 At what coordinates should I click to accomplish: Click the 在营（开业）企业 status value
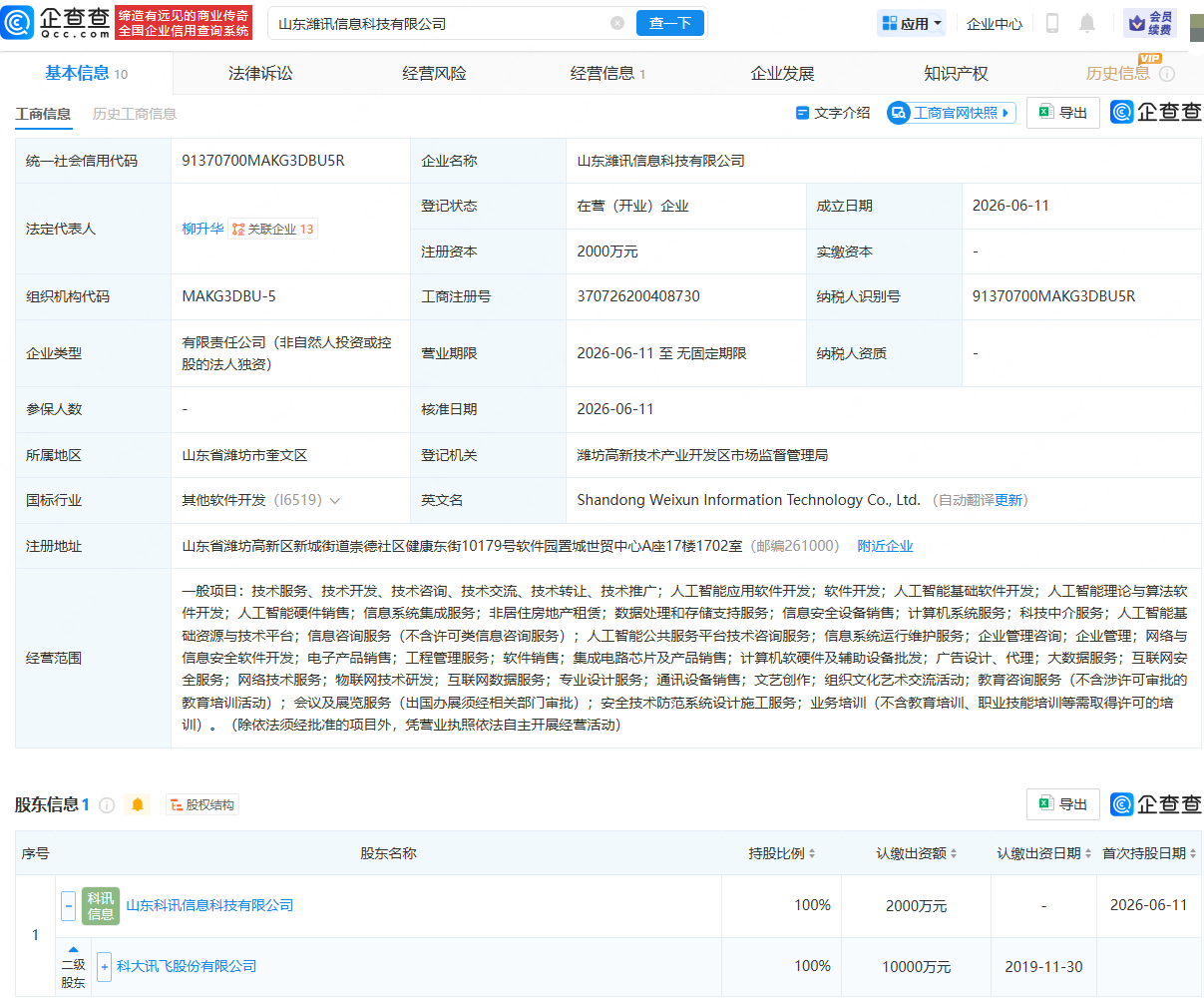pos(632,206)
